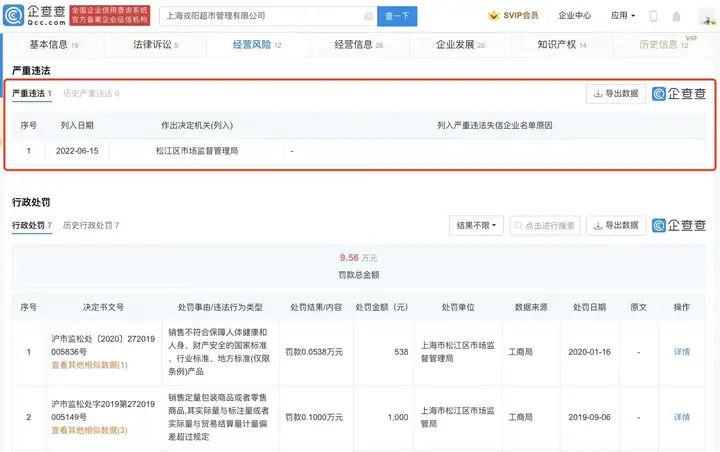Export data in the 行政处罚 section
The width and height of the screenshot is (720, 452).
(616, 226)
